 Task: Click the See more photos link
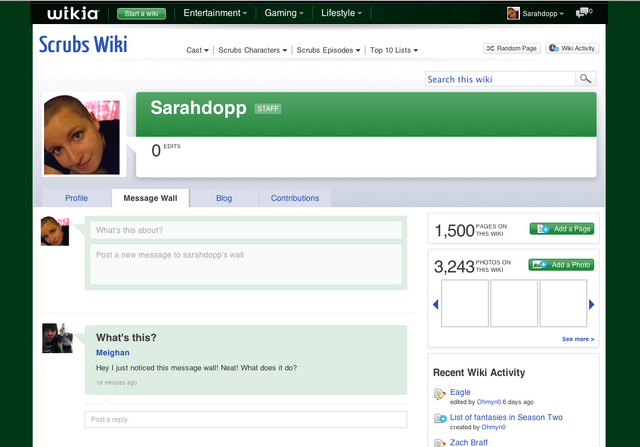coord(578,339)
